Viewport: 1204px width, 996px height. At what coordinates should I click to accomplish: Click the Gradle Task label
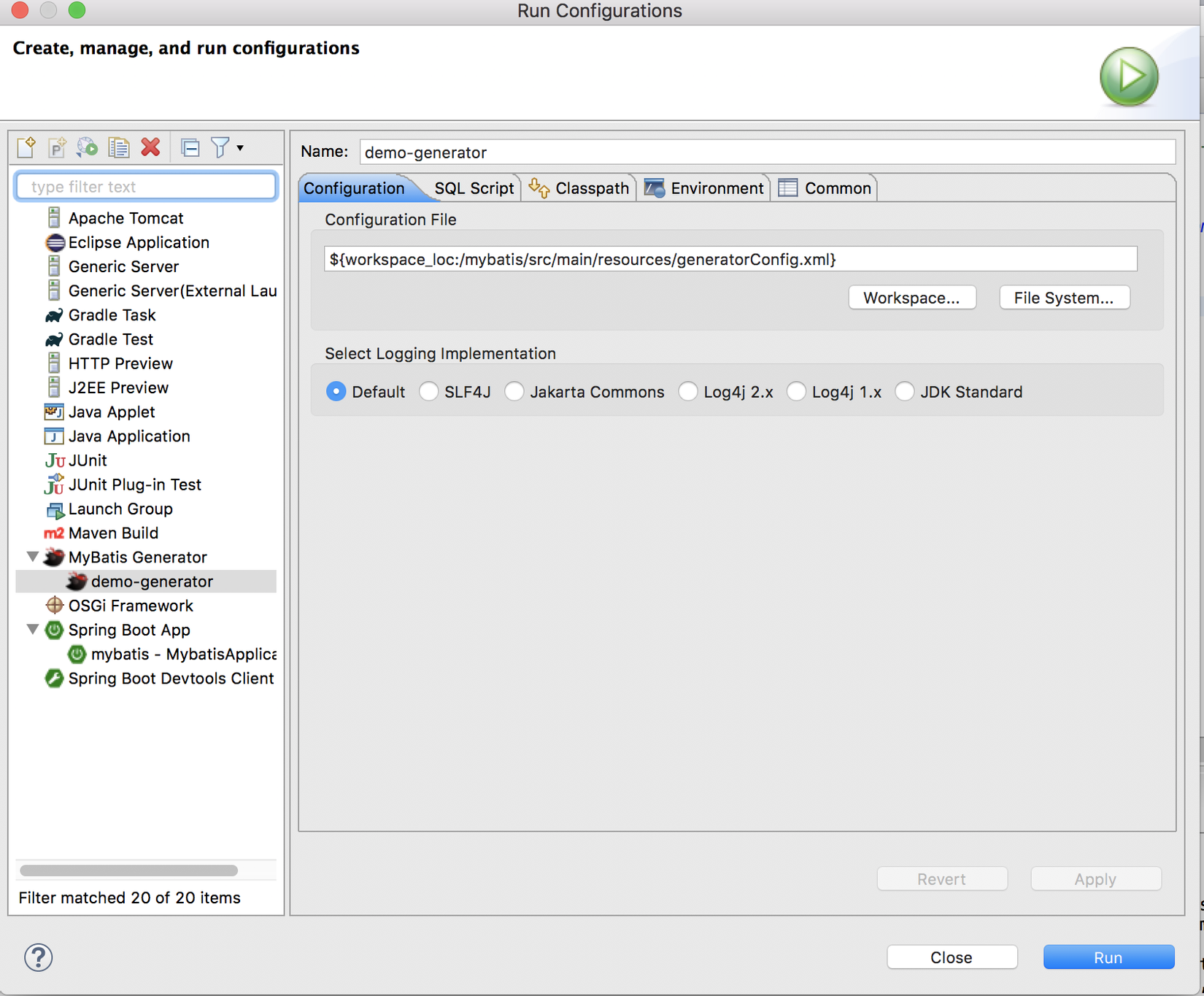pyautogui.click(x=112, y=315)
